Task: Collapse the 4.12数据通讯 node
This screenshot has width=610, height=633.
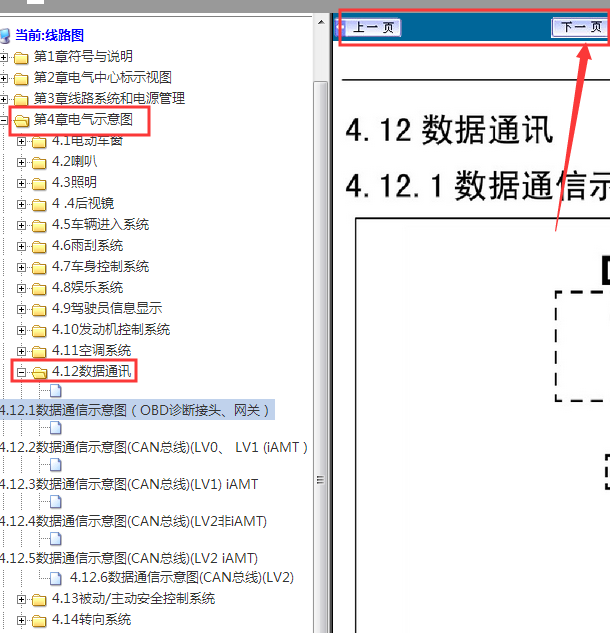Action: [21, 372]
